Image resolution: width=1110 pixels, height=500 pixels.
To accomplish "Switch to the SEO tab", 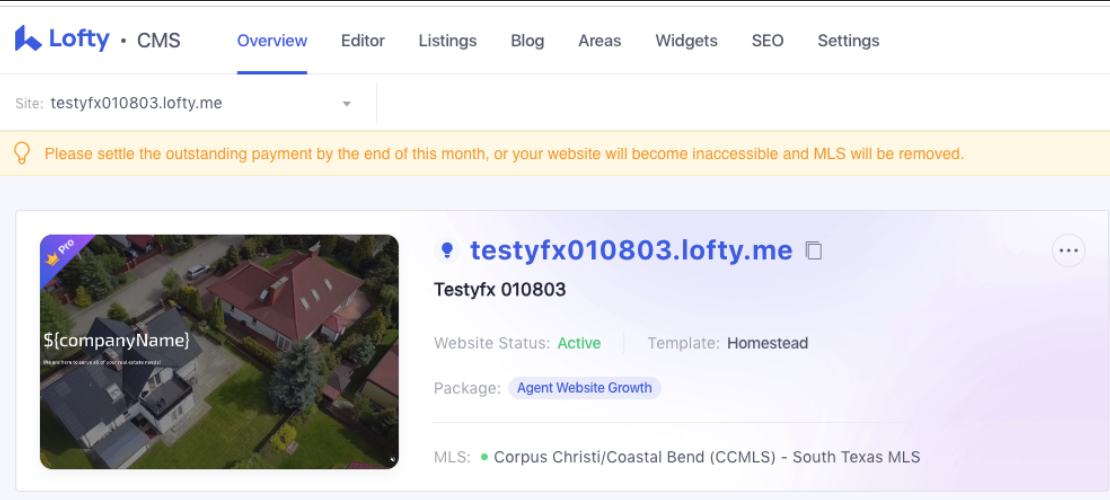I will coord(767,41).
